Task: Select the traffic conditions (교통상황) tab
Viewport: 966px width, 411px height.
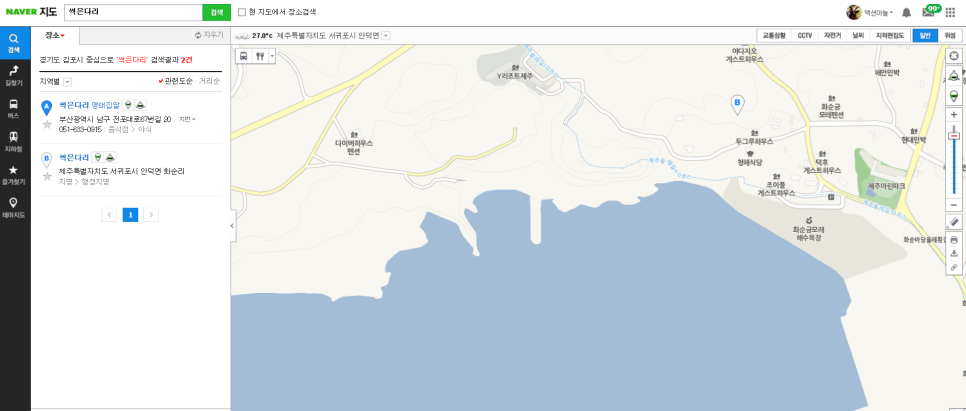Action: pos(774,36)
